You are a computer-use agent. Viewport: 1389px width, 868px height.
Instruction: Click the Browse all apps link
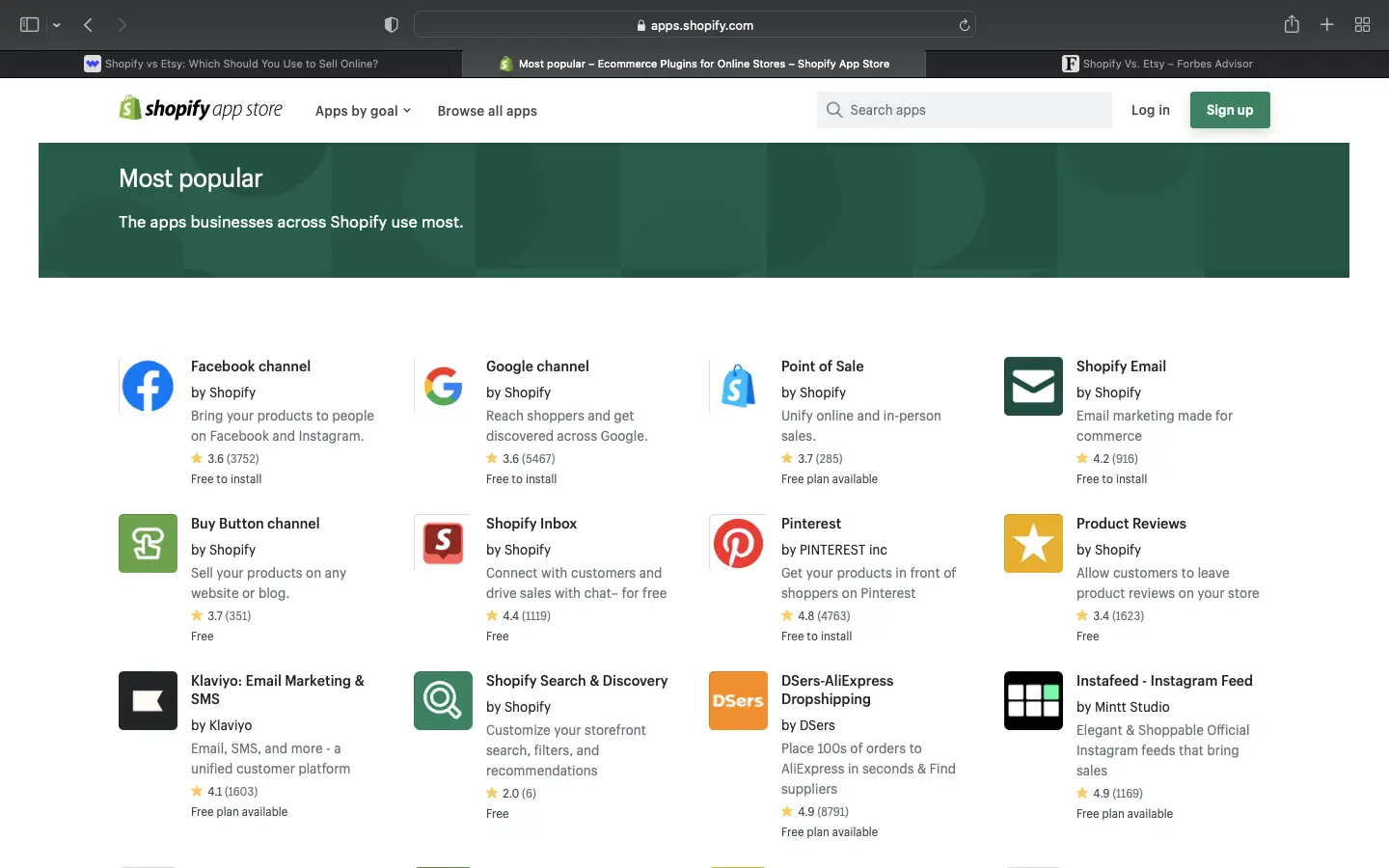[487, 111]
